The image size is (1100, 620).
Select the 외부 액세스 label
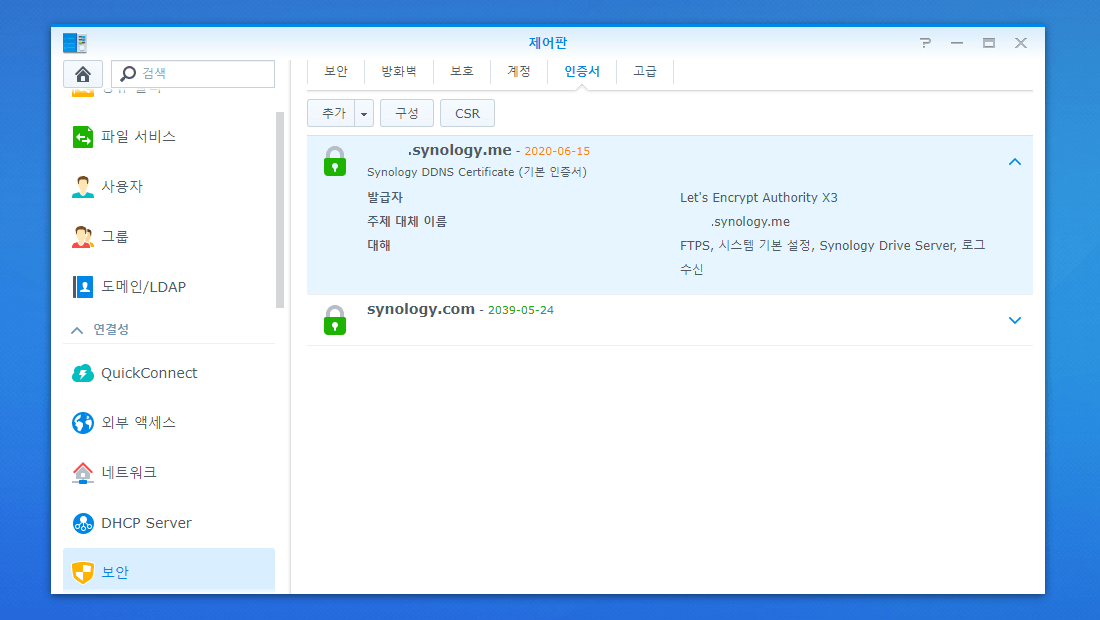coord(138,423)
